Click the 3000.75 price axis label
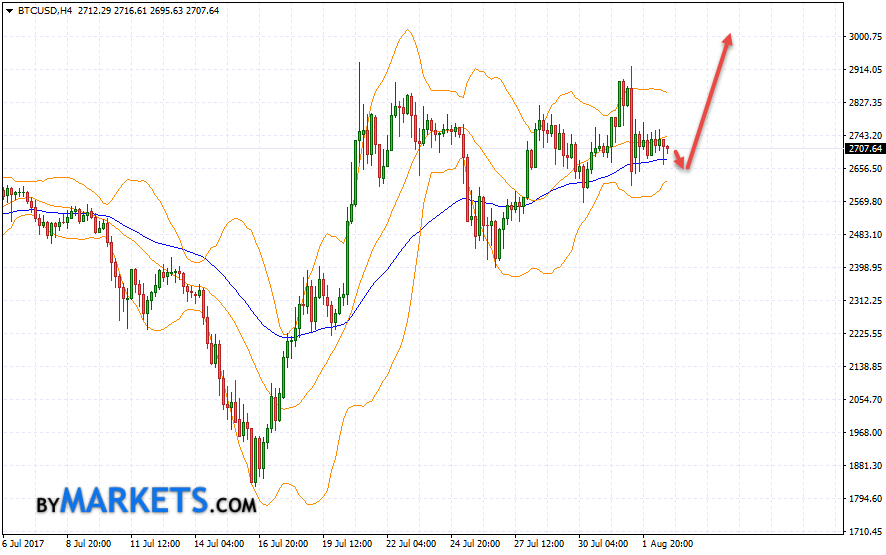886x555 pixels. (x=864, y=37)
